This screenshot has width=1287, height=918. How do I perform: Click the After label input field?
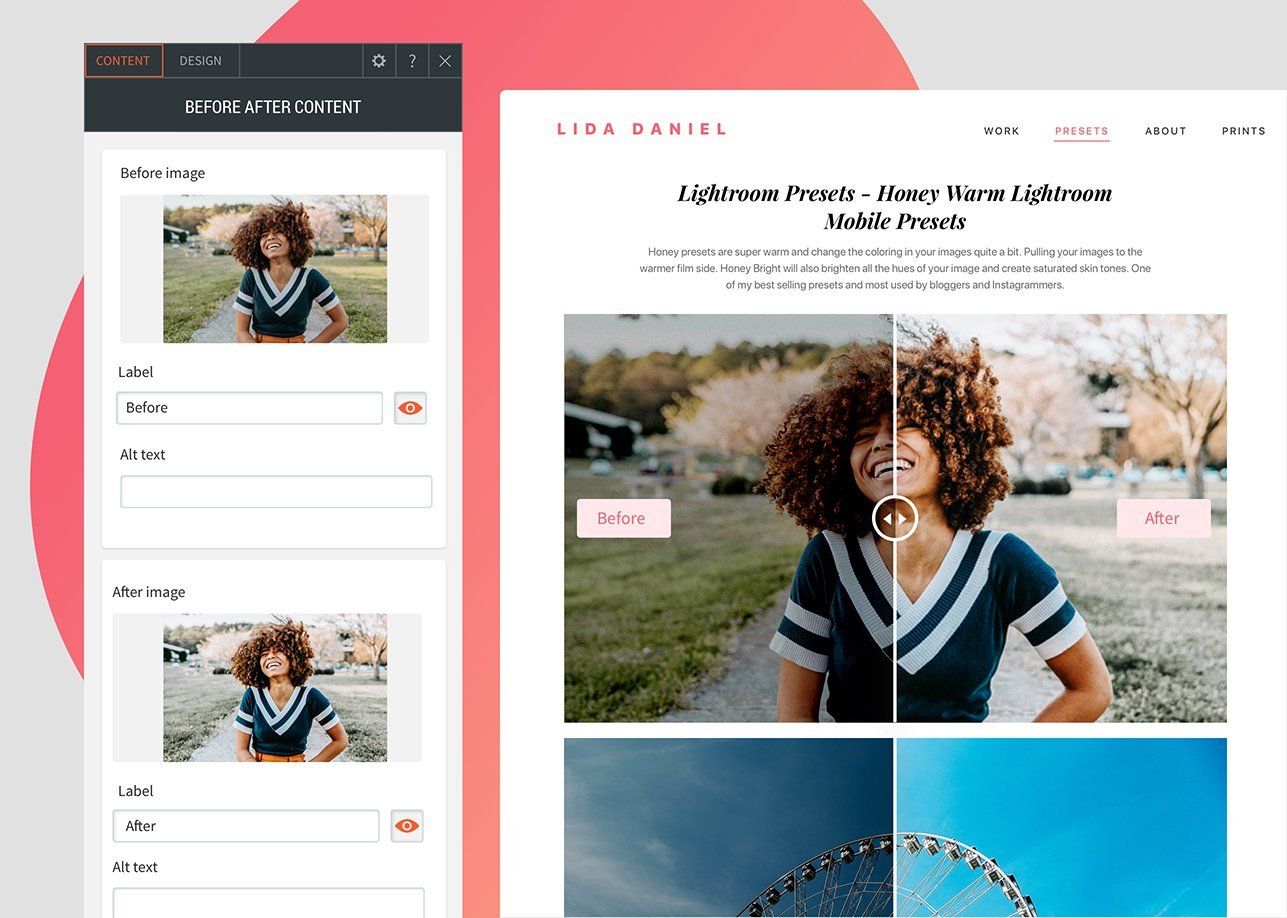tap(246, 826)
